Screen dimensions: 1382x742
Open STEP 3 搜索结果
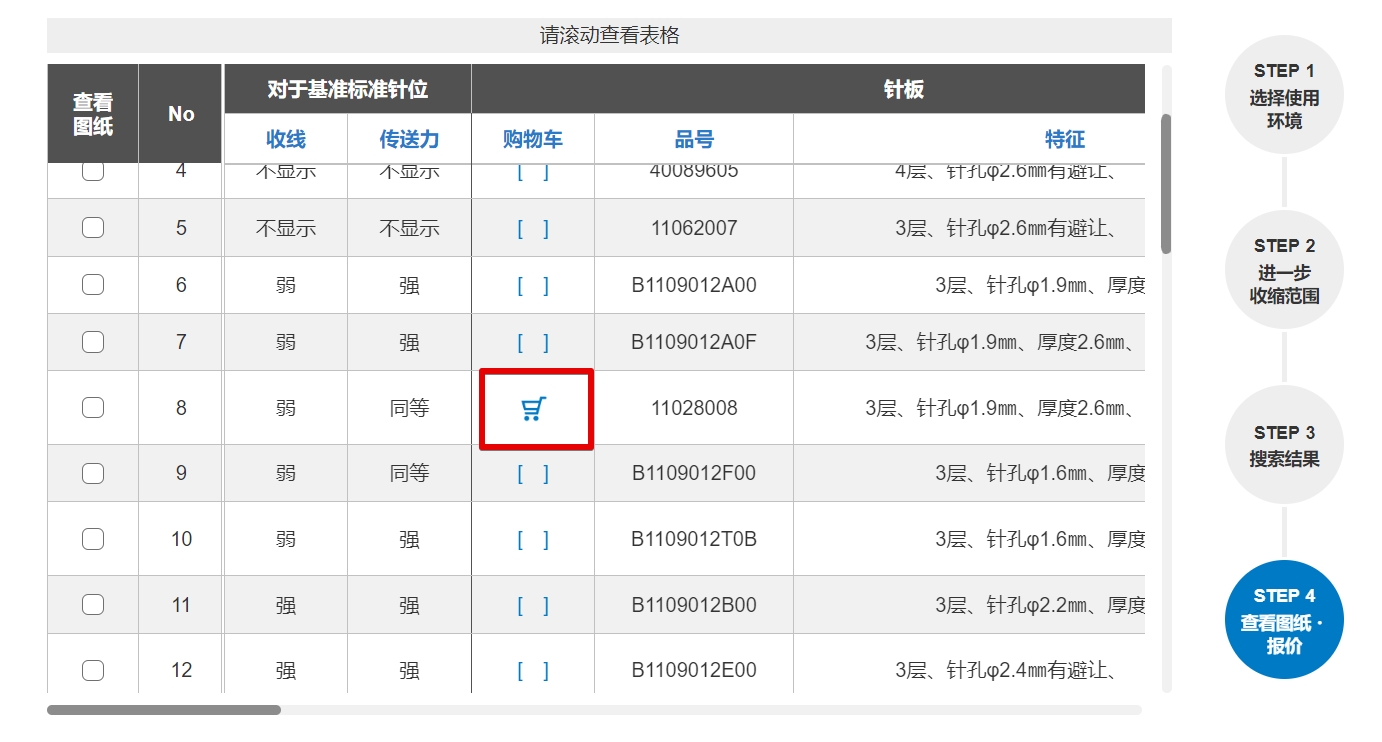[x=1284, y=446]
